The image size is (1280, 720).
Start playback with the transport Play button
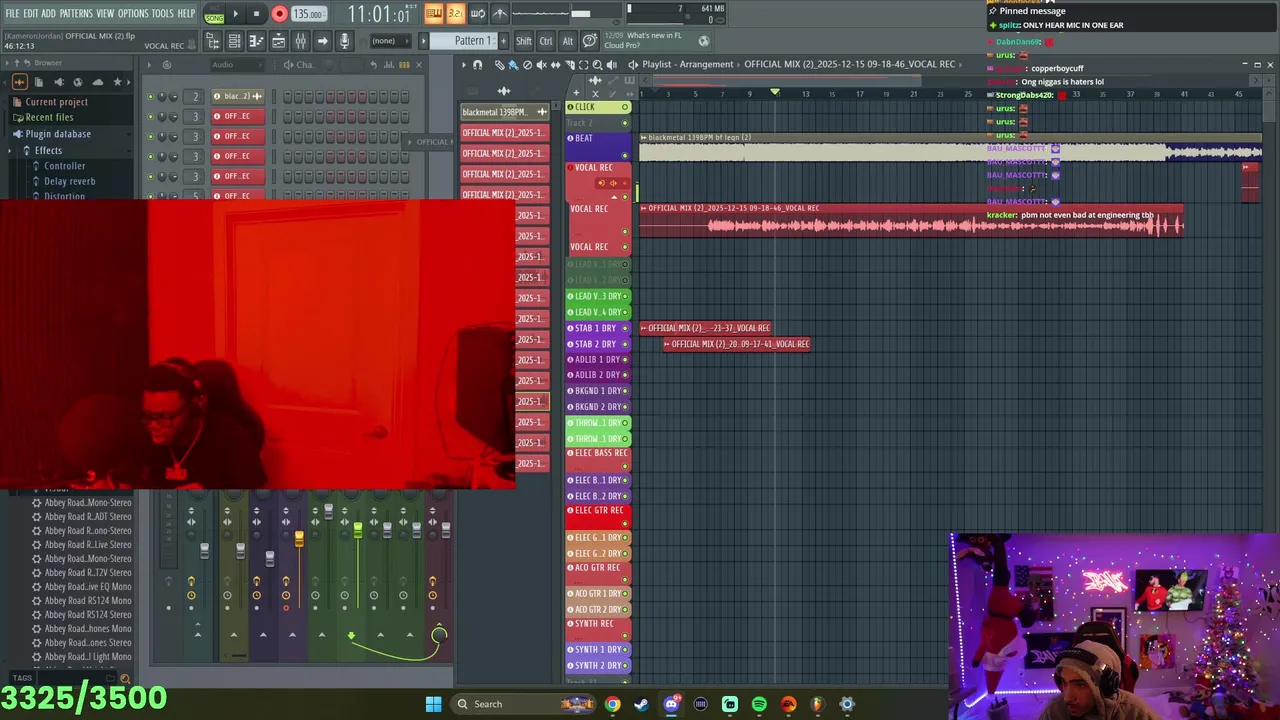[235, 14]
